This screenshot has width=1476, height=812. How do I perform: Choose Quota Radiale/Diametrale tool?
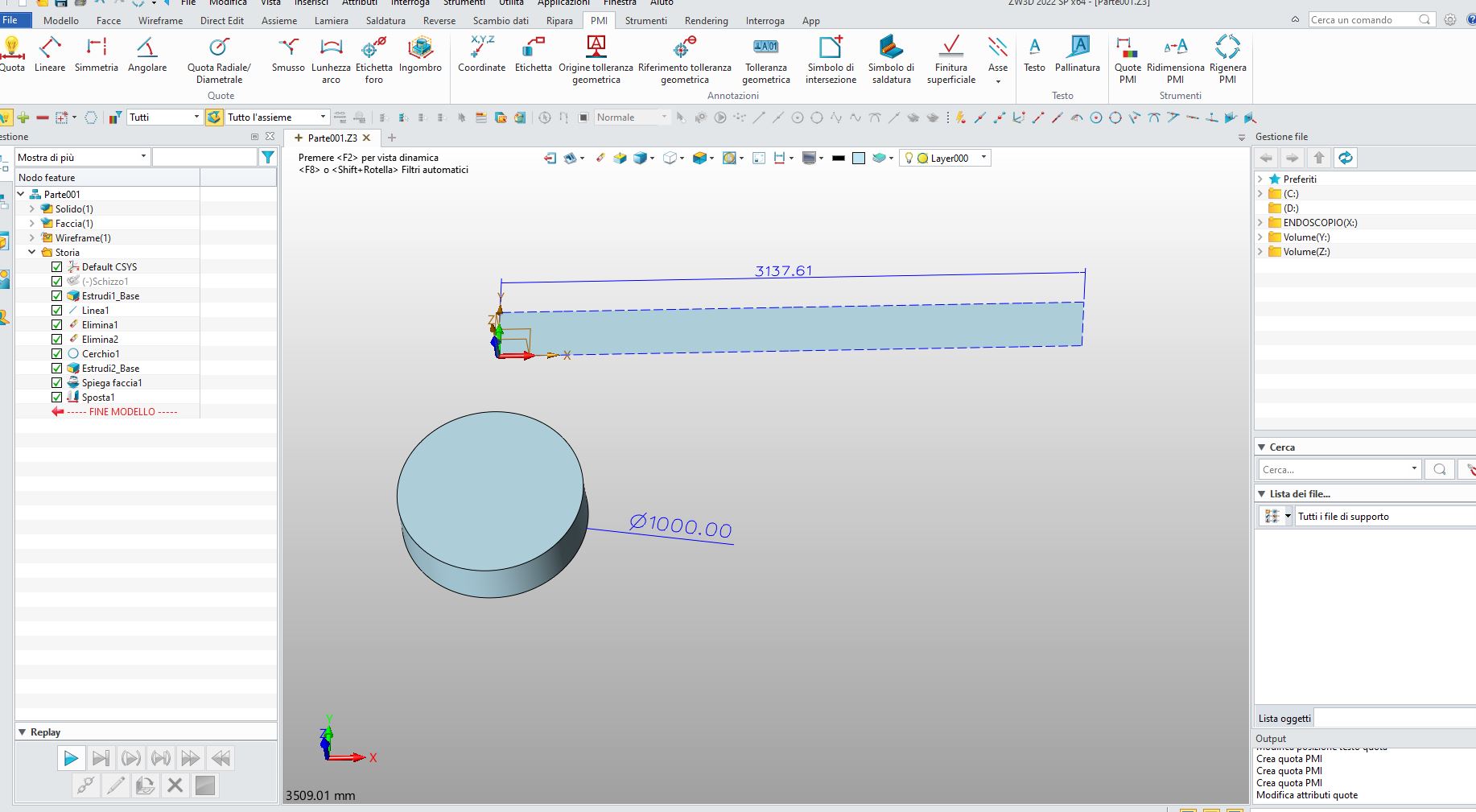coord(219,60)
